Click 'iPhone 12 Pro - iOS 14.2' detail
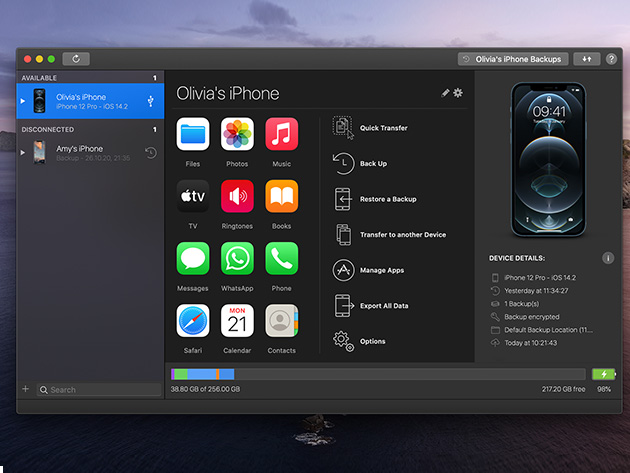 [540, 278]
